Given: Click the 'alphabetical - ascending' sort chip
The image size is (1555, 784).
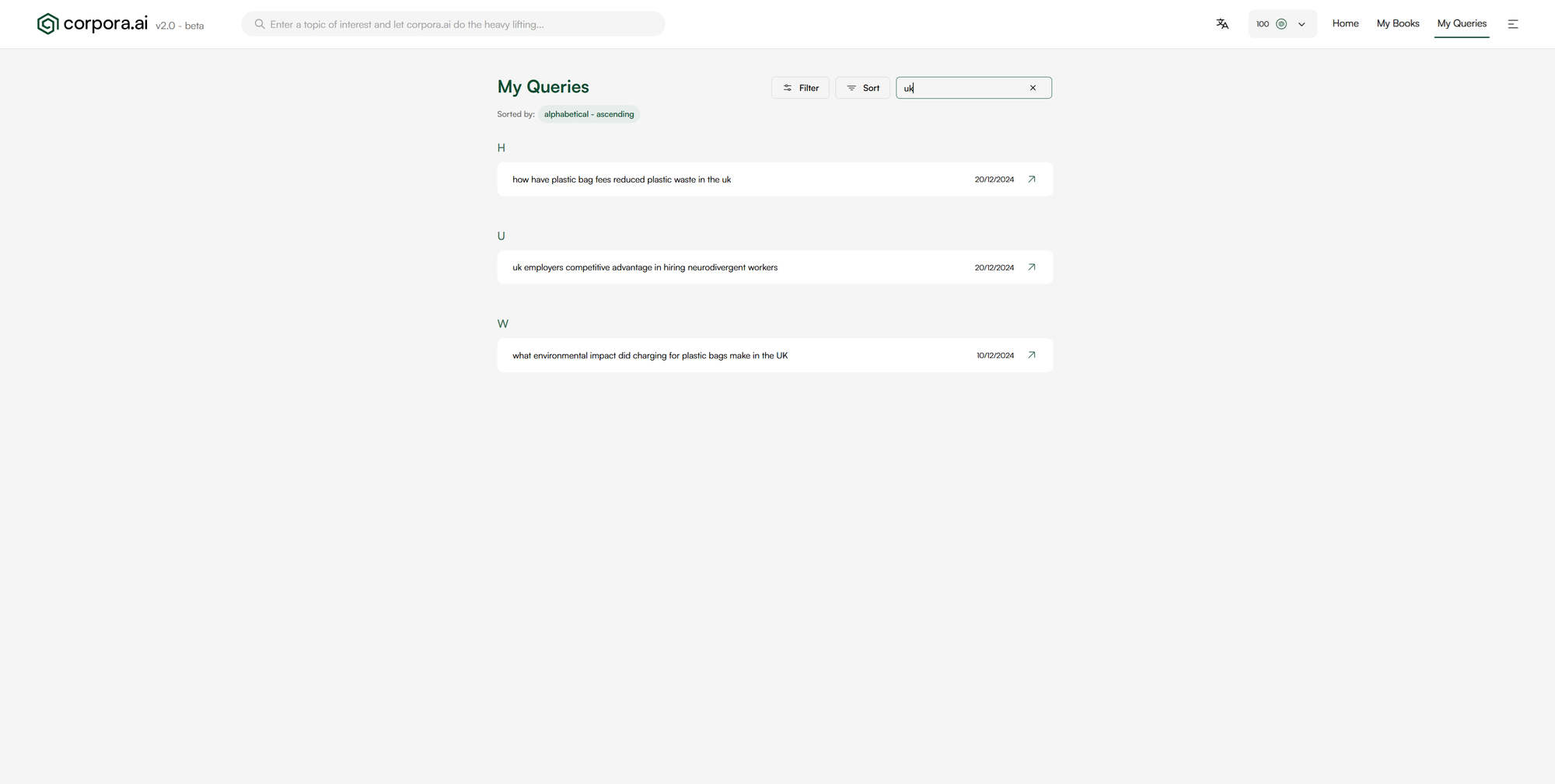Looking at the screenshot, I should pyautogui.click(x=589, y=114).
